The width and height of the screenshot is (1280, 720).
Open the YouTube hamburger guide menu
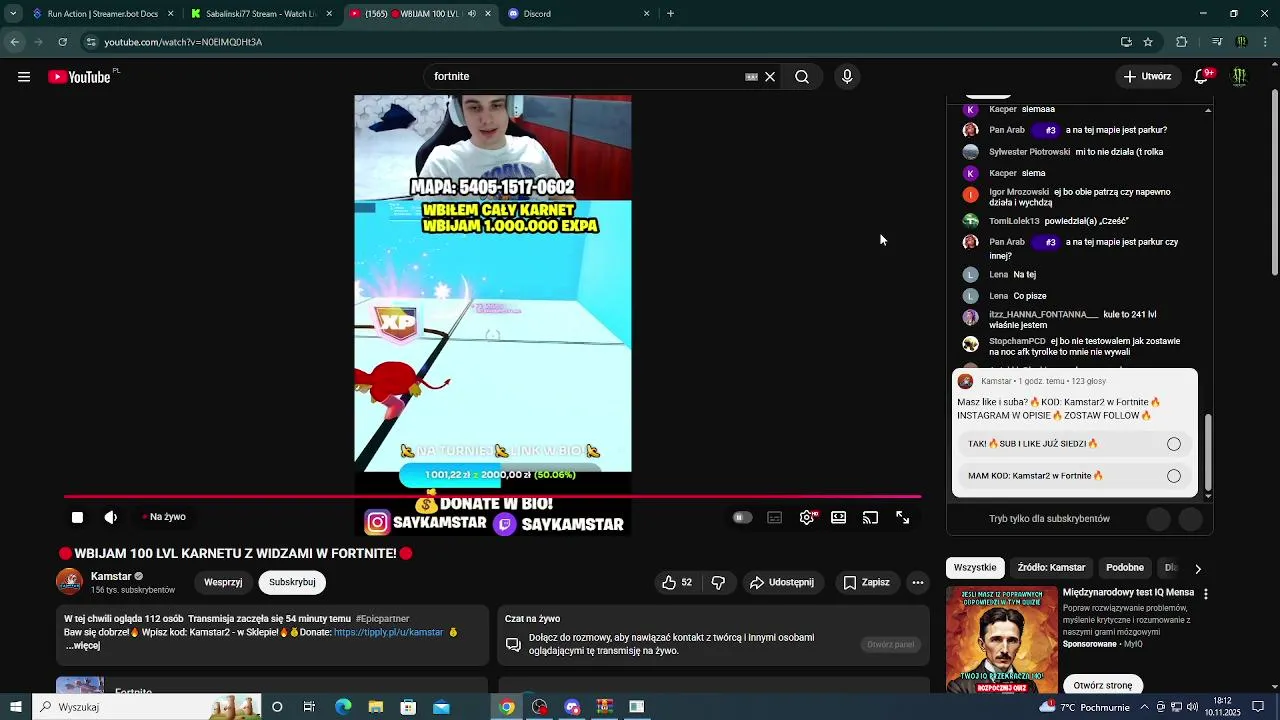24,77
